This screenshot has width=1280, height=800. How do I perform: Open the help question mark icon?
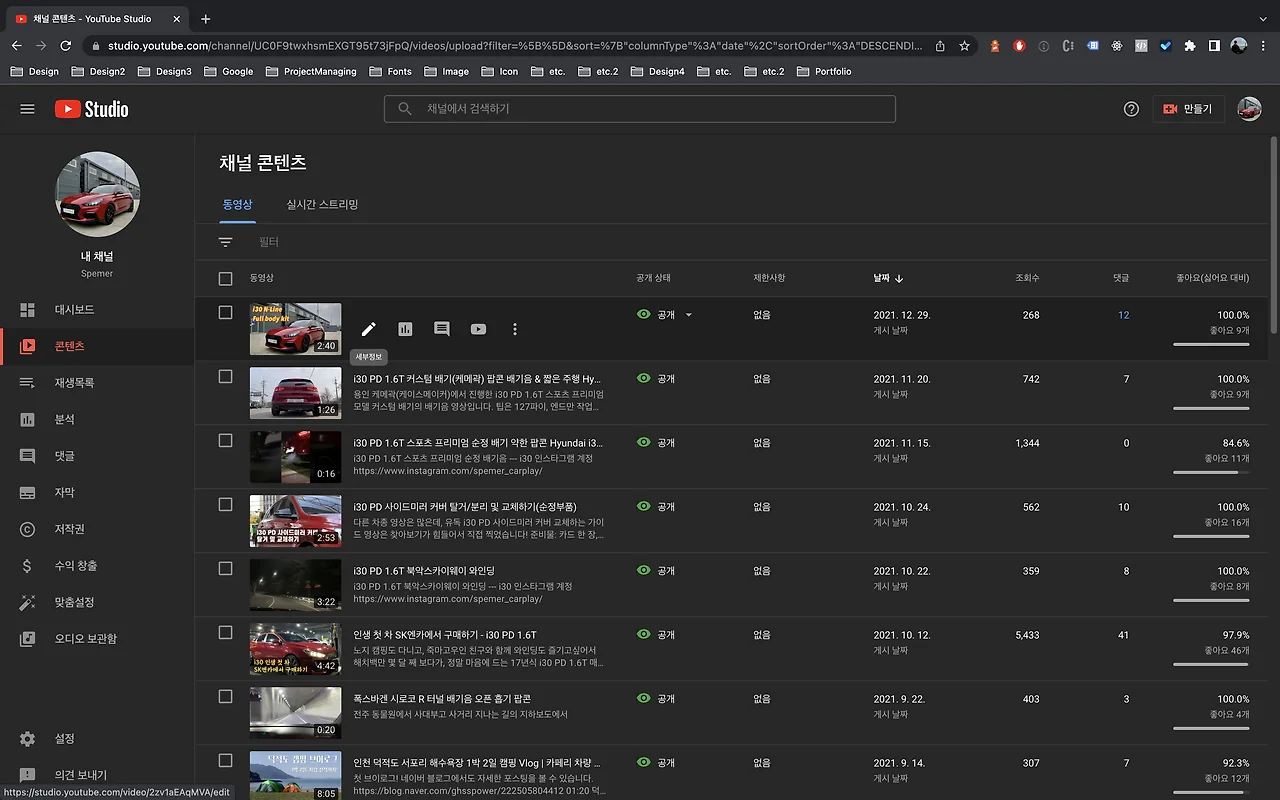point(1131,109)
